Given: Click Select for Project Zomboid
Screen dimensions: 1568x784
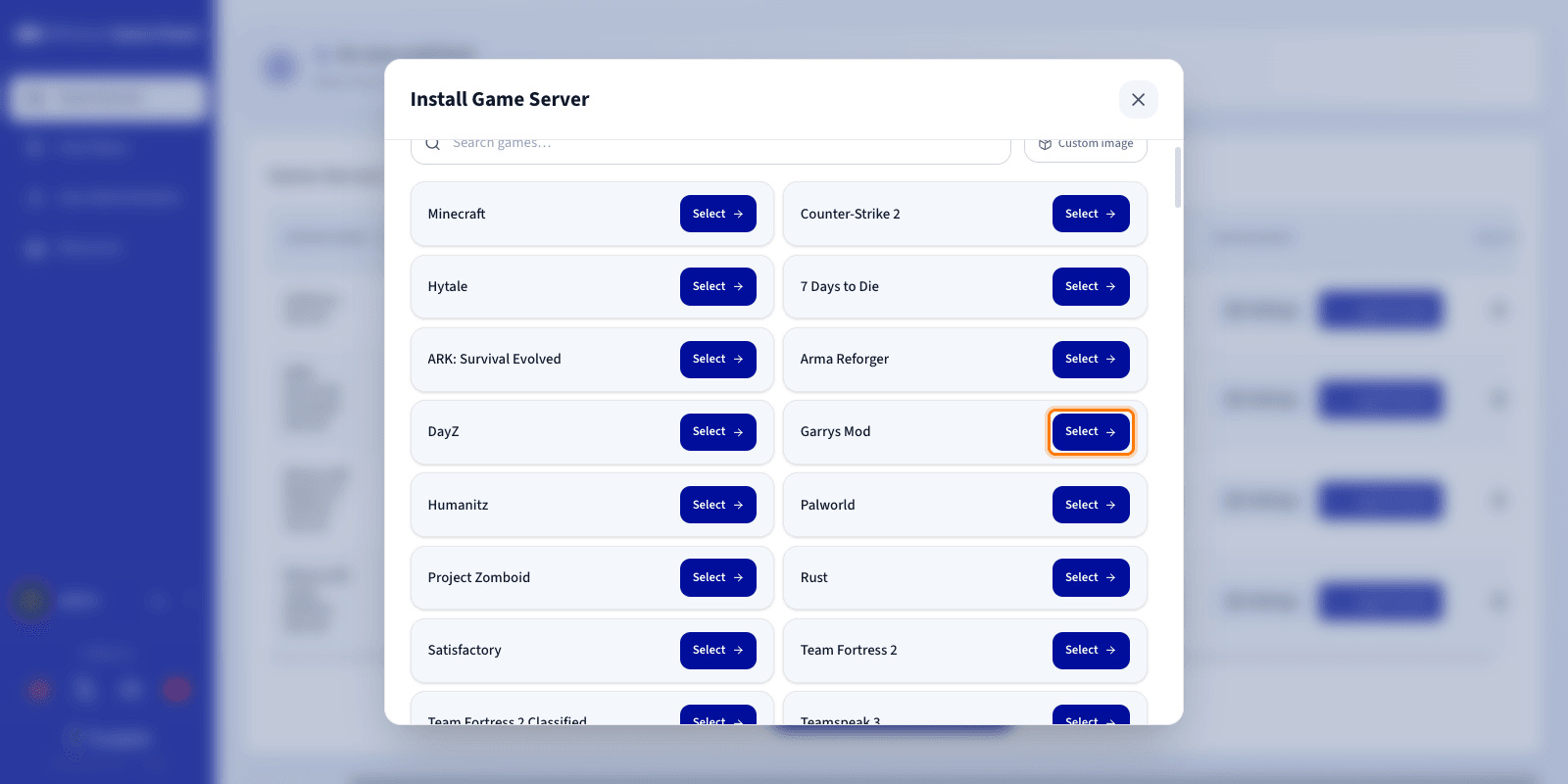Looking at the screenshot, I should (717, 577).
